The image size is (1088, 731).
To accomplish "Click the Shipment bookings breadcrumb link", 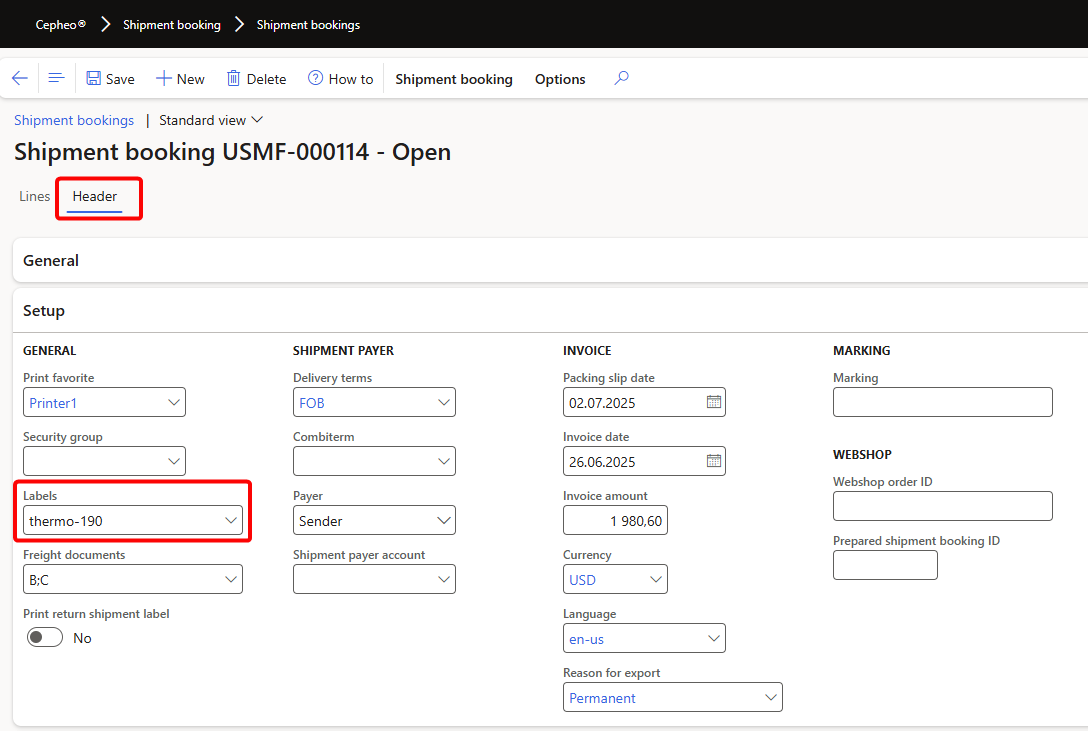I will click(74, 120).
